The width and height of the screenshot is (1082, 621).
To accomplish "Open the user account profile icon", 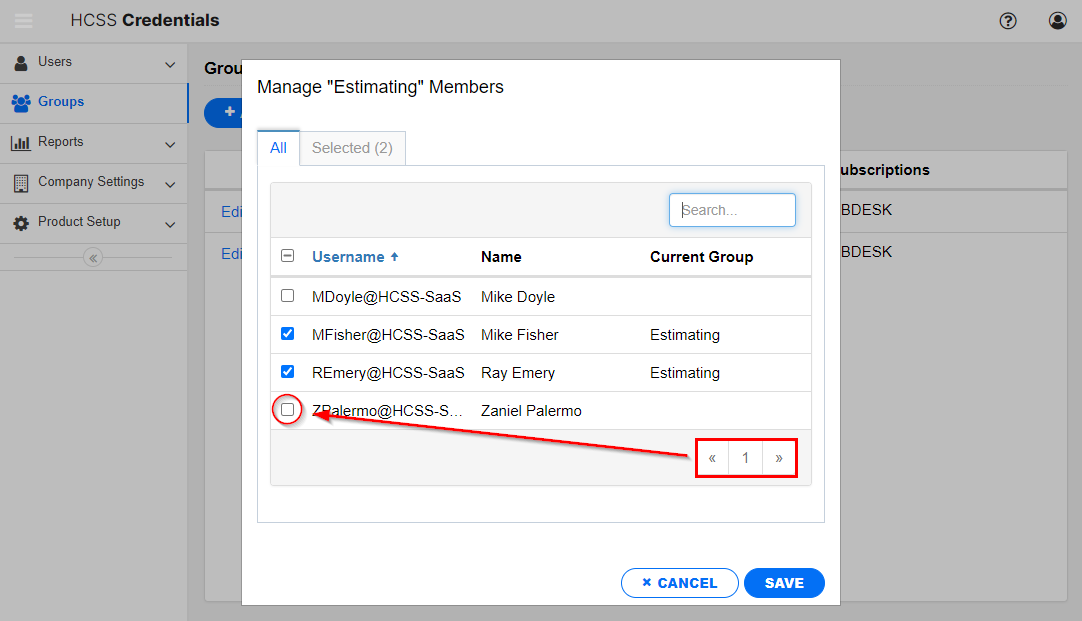I will point(1058,20).
